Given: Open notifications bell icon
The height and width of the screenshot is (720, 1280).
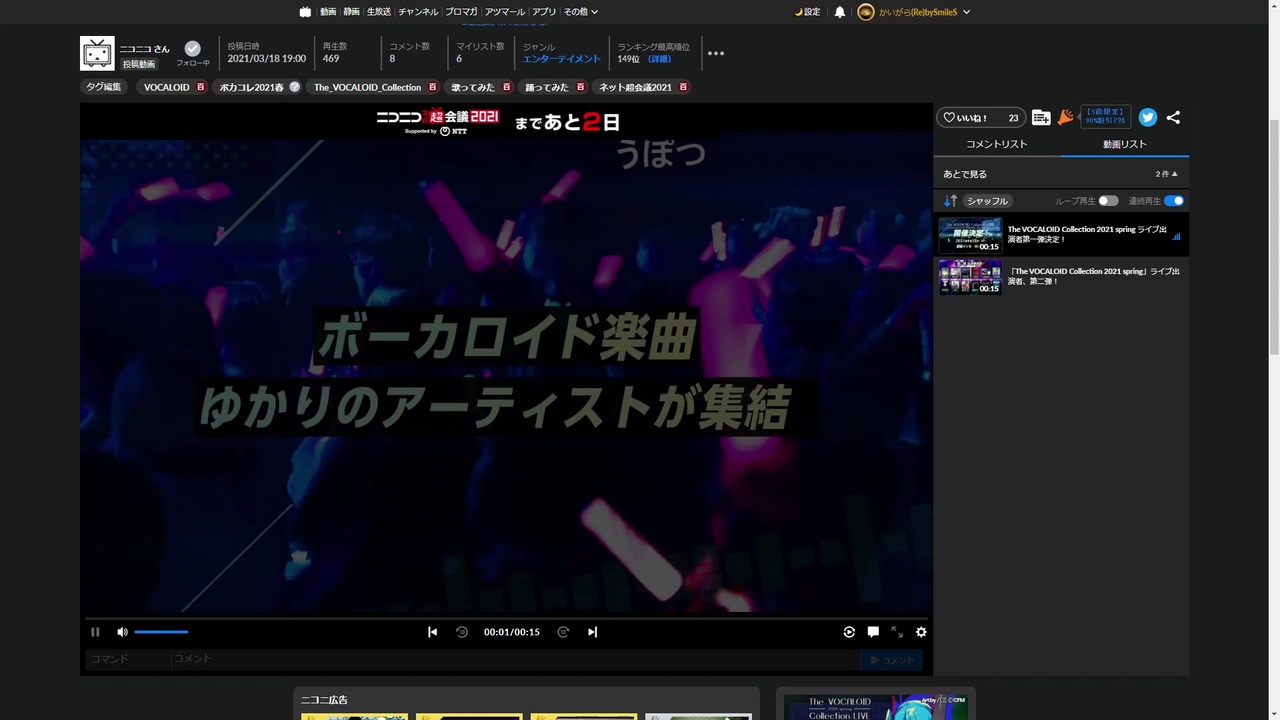Looking at the screenshot, I should 840,12.
